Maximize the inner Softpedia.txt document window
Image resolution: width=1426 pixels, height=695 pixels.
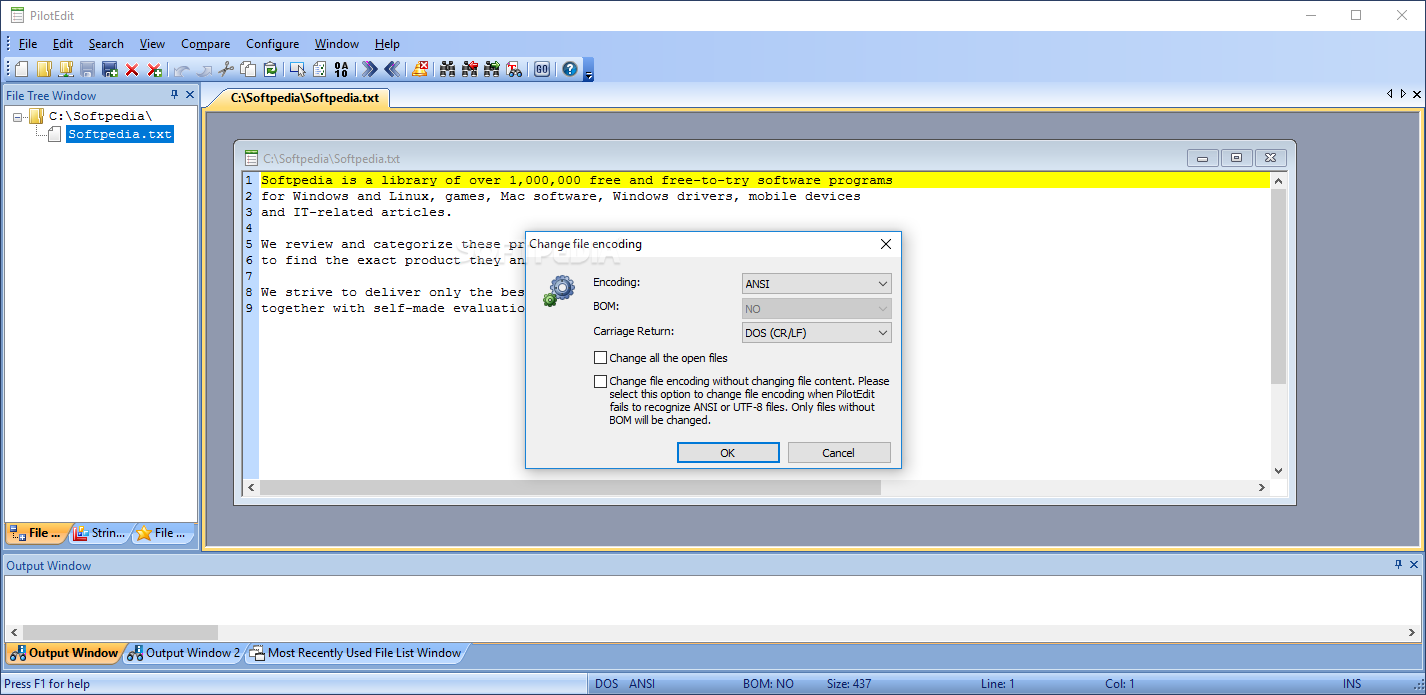point(1236,158)
